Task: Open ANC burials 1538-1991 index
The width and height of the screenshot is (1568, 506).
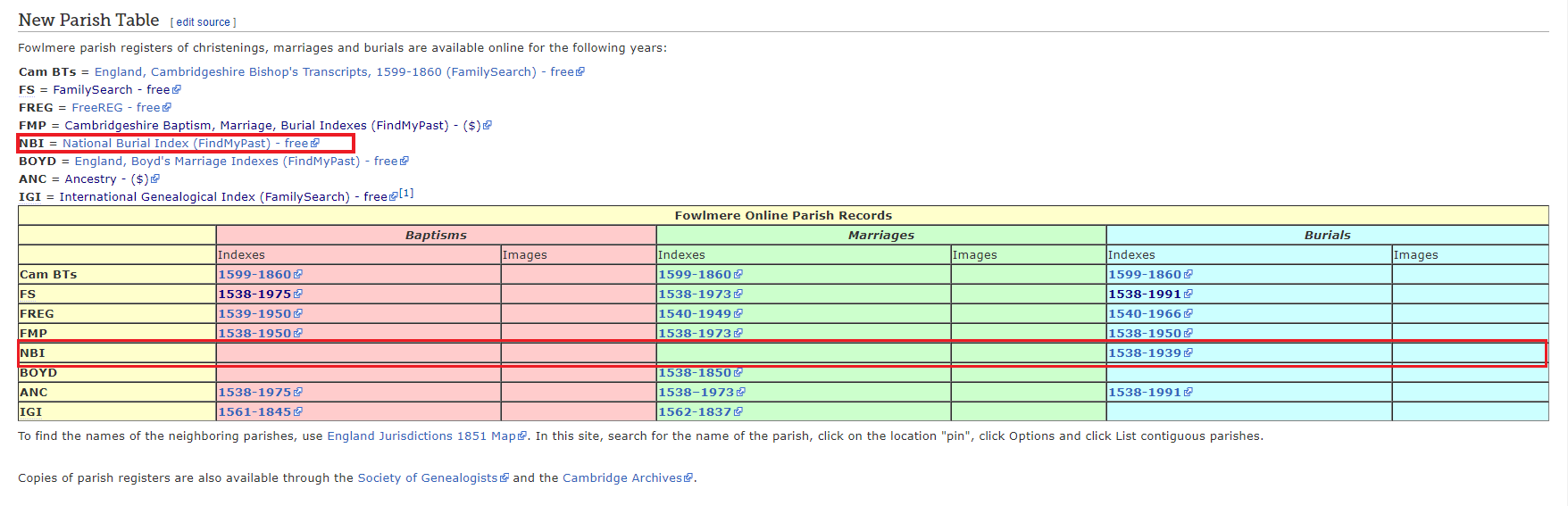Action: click(x=1145, y=393)
